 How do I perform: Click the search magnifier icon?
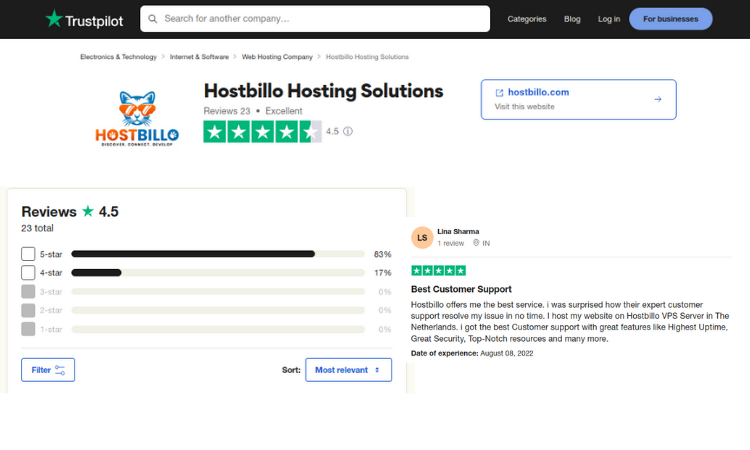(153, 19)
